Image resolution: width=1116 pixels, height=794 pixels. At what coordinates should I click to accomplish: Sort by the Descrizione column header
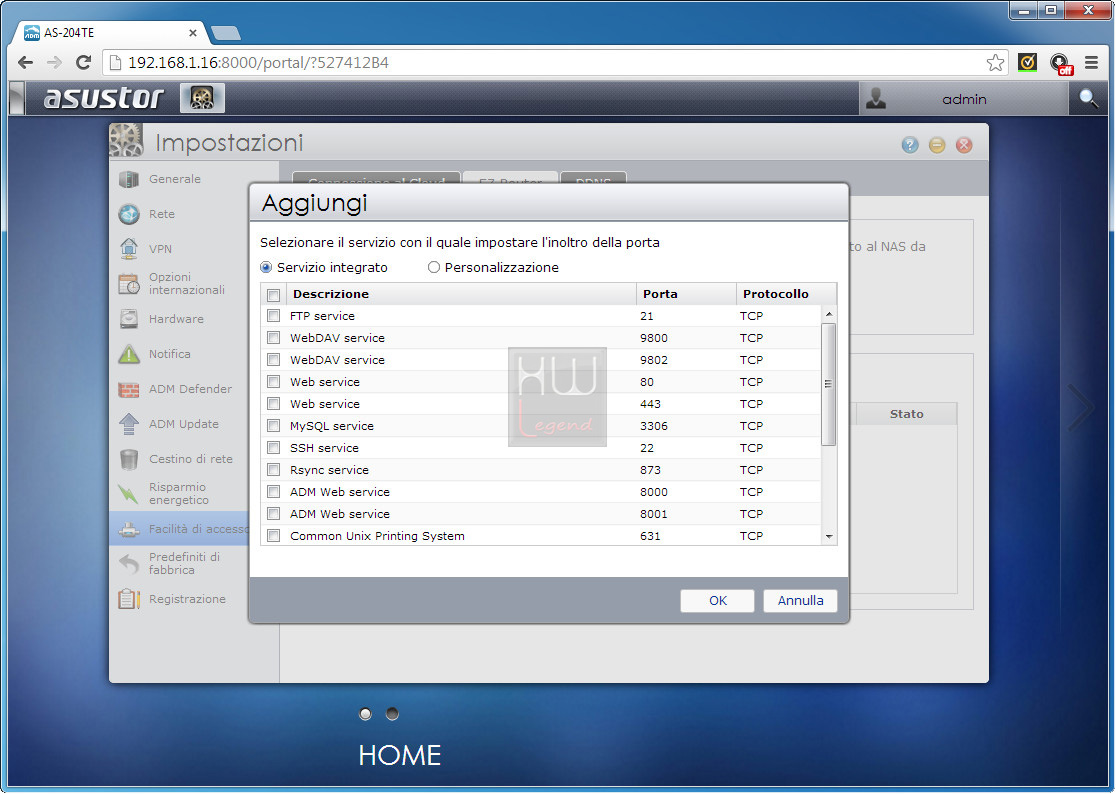pos(460,294)
